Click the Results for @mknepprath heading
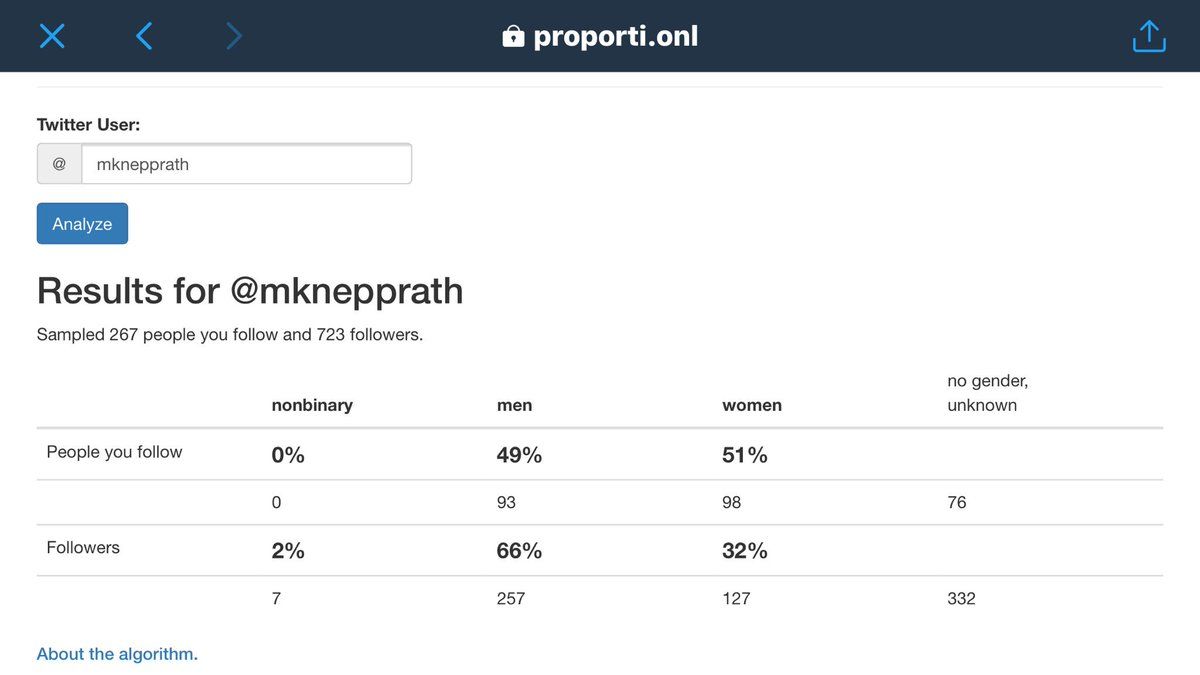1200x675 pixels. 250,291
